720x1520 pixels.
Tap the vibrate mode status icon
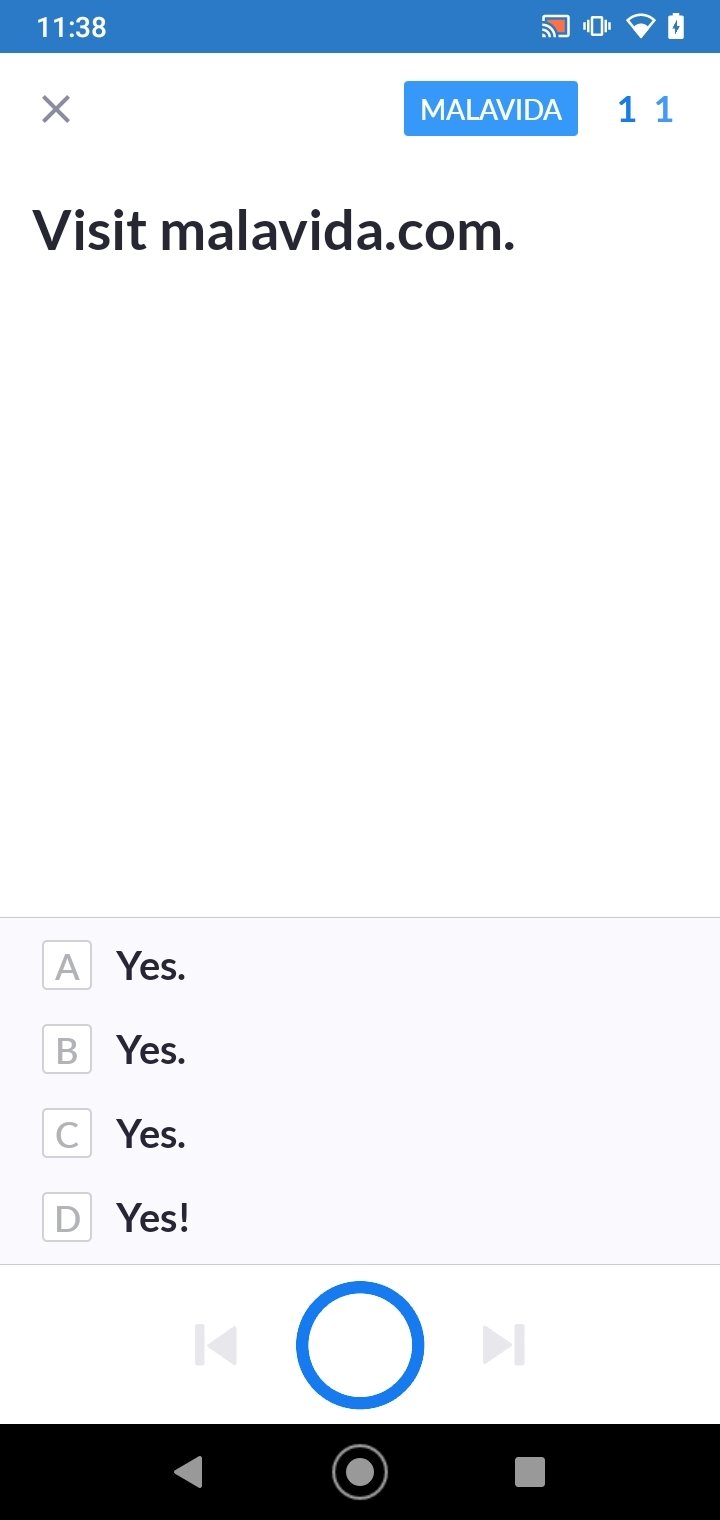tap(597, 27)
